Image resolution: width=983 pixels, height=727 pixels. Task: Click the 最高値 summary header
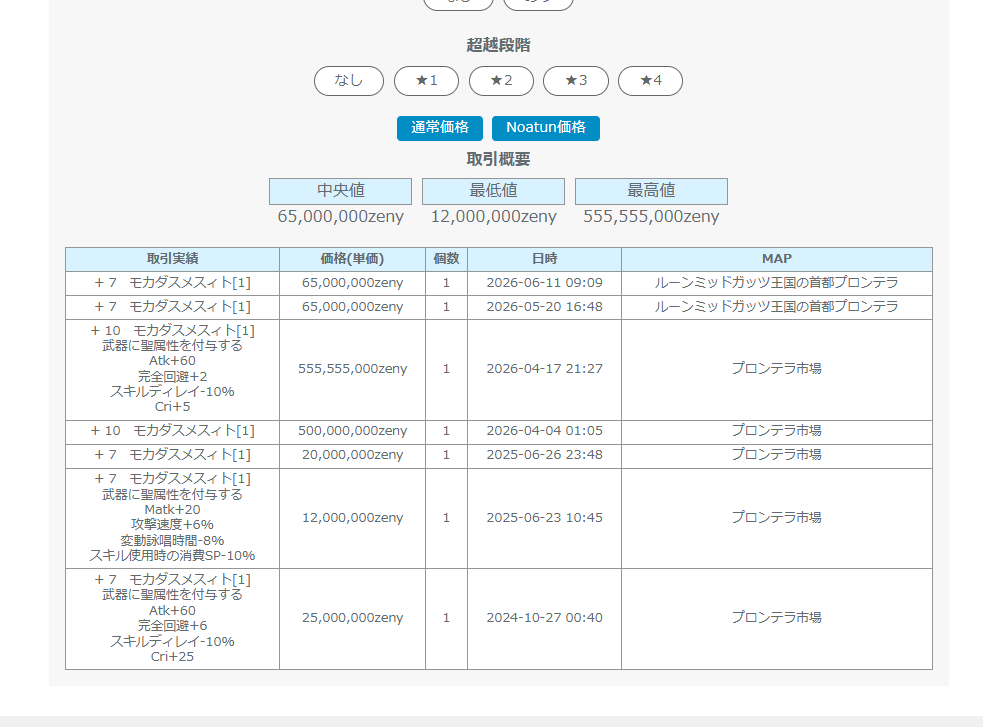[651, 191]
